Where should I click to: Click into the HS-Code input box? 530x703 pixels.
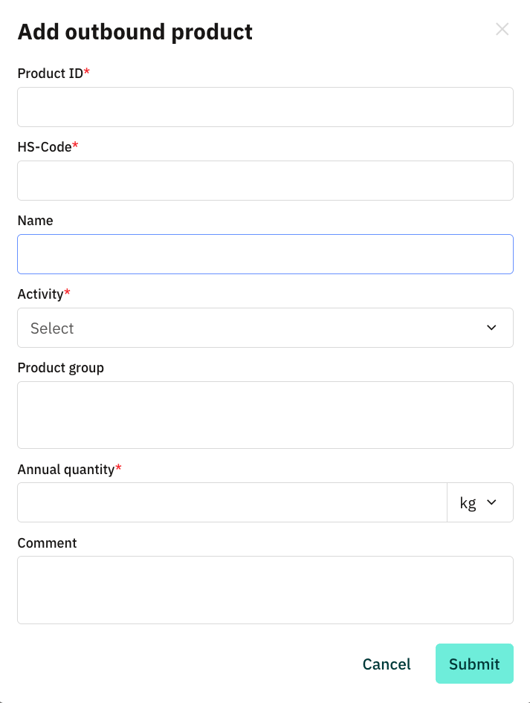[x=265, y=181]
